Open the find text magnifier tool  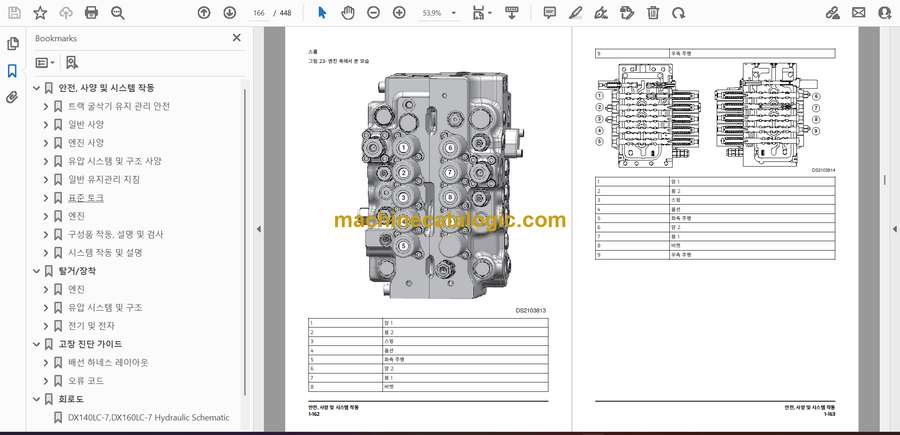[x=118, y=13]
